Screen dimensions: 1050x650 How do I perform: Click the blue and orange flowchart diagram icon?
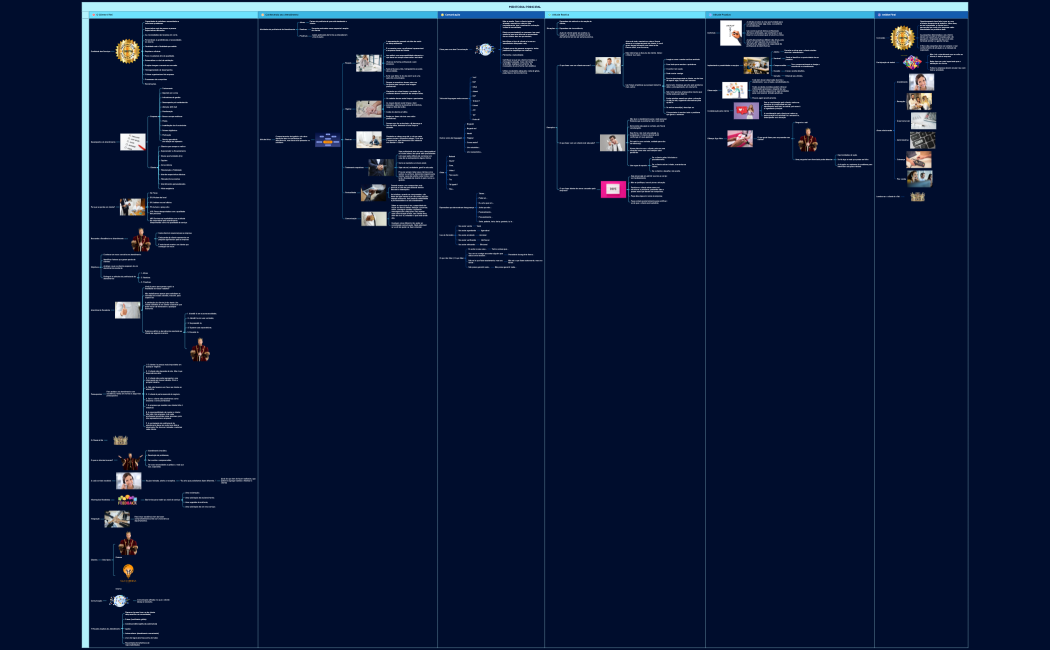327,141
